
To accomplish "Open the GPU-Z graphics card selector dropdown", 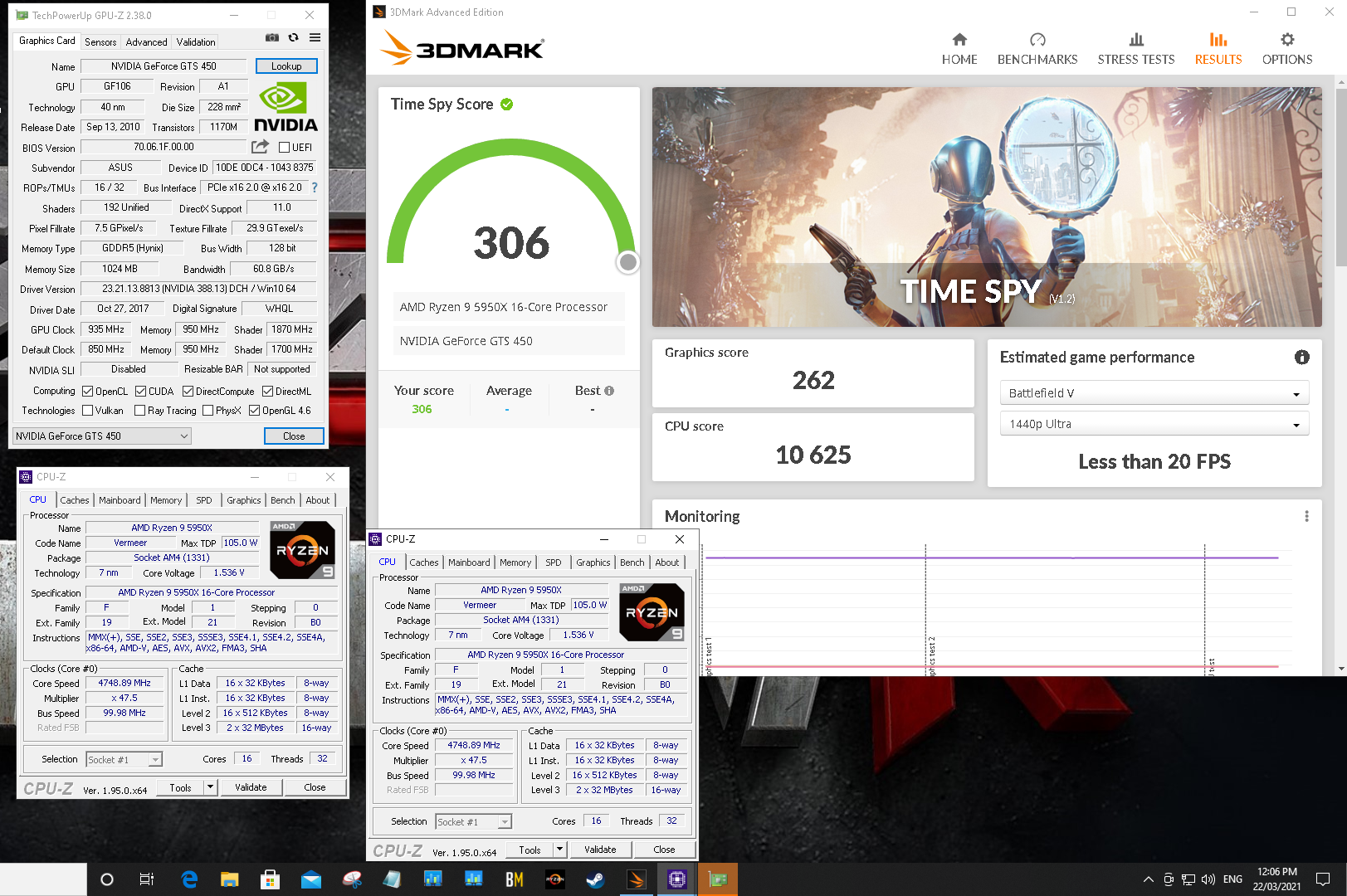I will click(x=102, y=436).
